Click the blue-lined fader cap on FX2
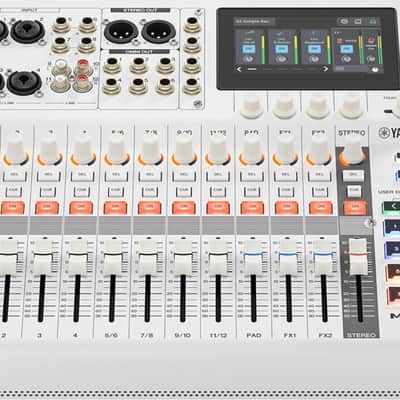The width and height of the screenshot is (400, 400). tap(323, 257)
